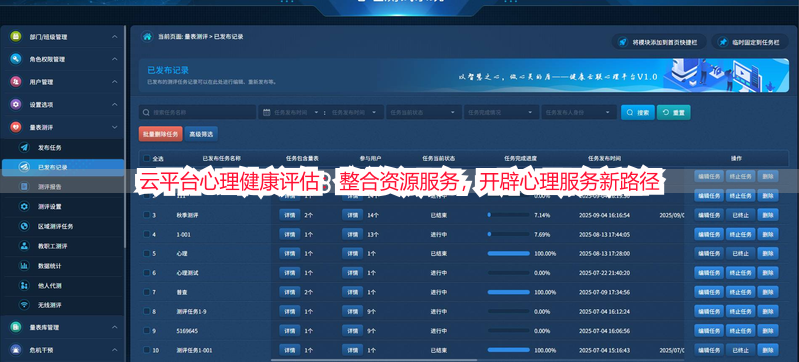
Task: Click progress bar for 心理 at 100.00%
Action: click(x=509, y=253)
